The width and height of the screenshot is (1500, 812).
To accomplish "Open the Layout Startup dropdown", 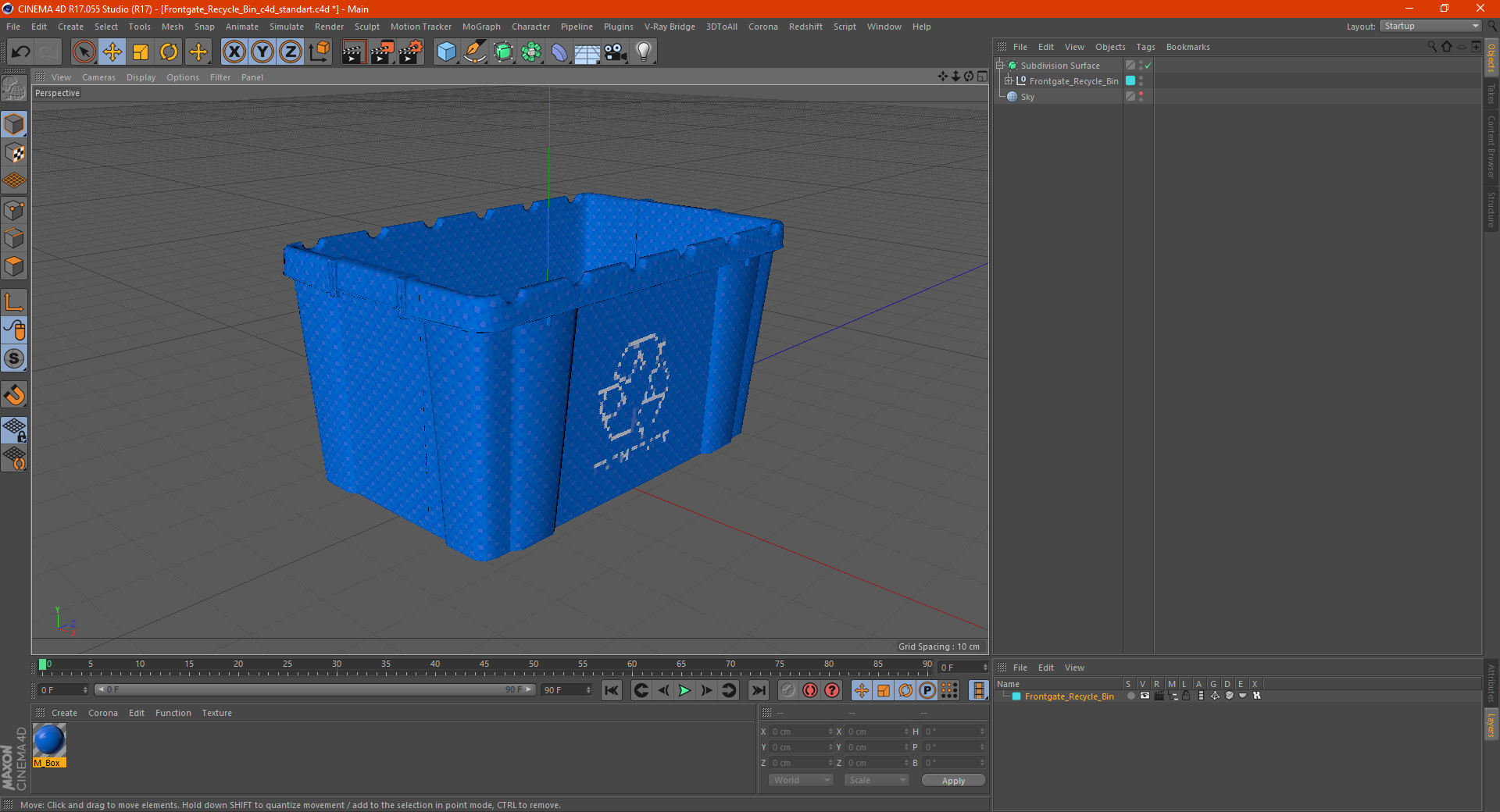I will click(1430, 26).
